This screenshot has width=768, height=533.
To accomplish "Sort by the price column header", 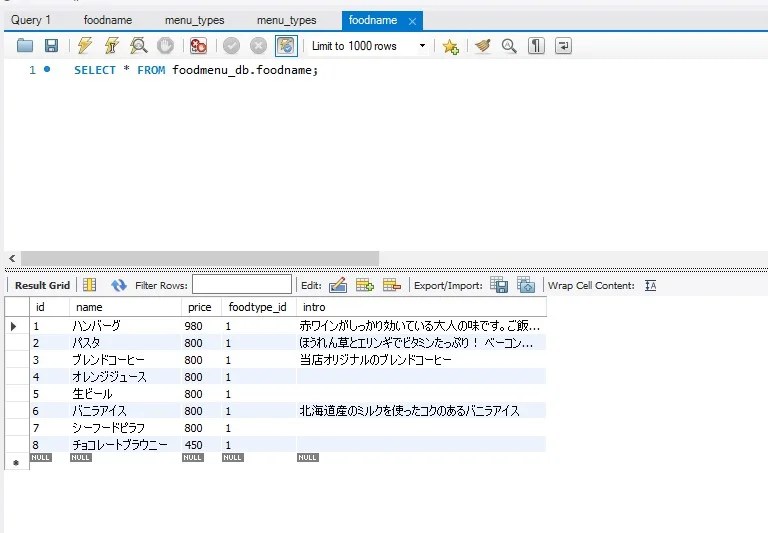I will tap(201, 307).
